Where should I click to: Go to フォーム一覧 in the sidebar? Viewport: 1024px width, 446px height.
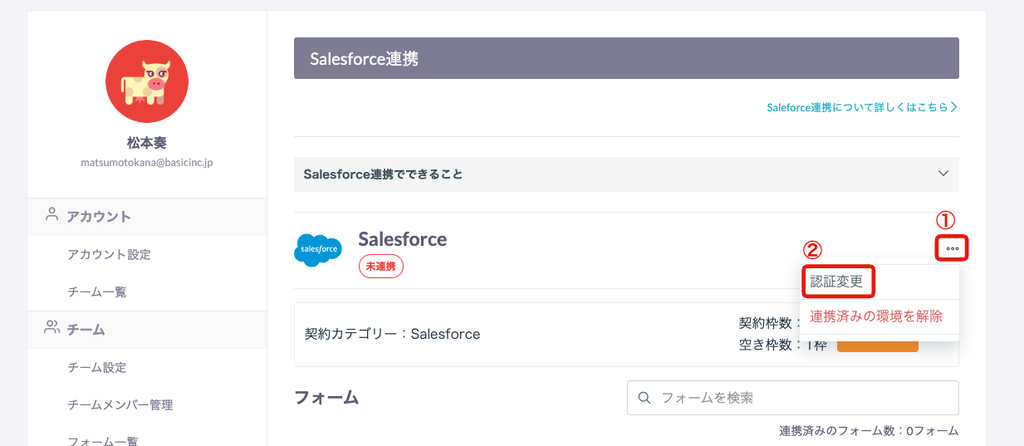pyautogui.click(x=103, y=441)
